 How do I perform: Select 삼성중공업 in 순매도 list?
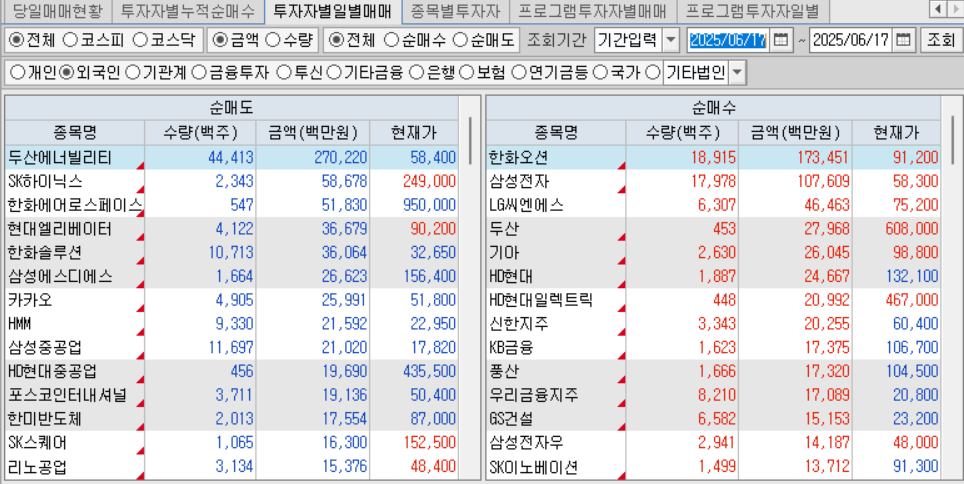pos(231,347)
